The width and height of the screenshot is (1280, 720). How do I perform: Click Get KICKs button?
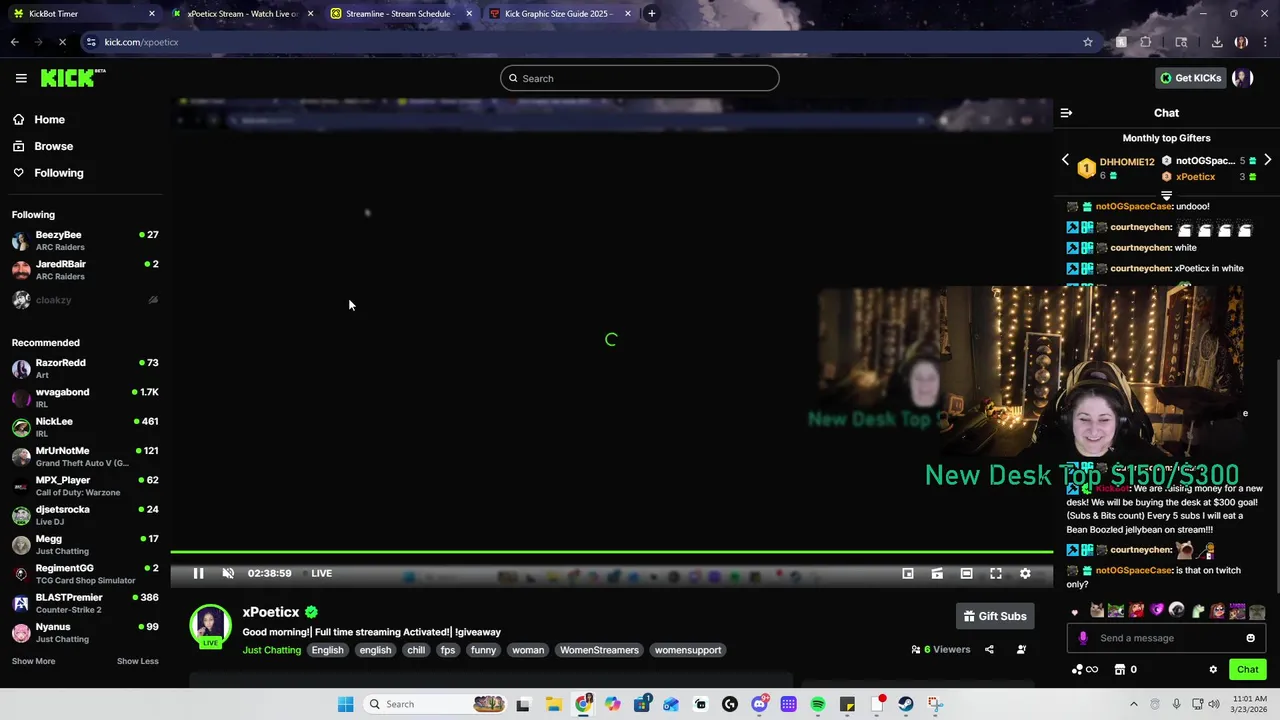[1190, 78]
